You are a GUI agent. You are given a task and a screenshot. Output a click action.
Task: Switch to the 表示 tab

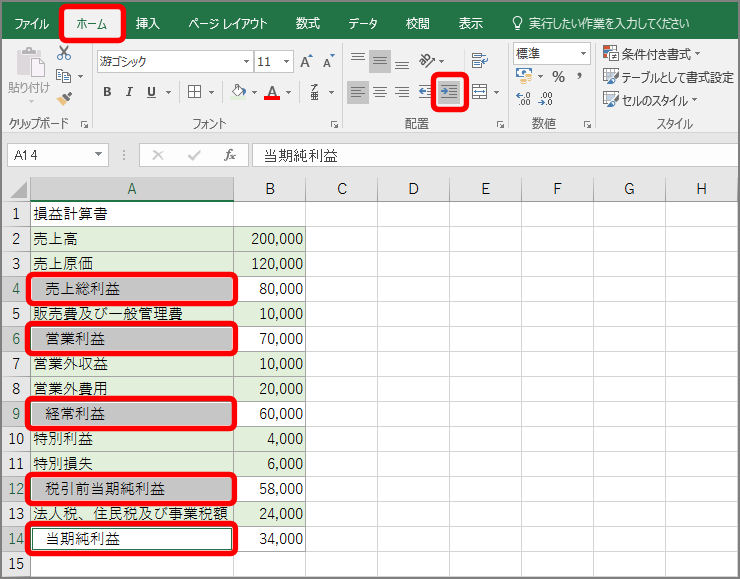click(x=471, y=24)
